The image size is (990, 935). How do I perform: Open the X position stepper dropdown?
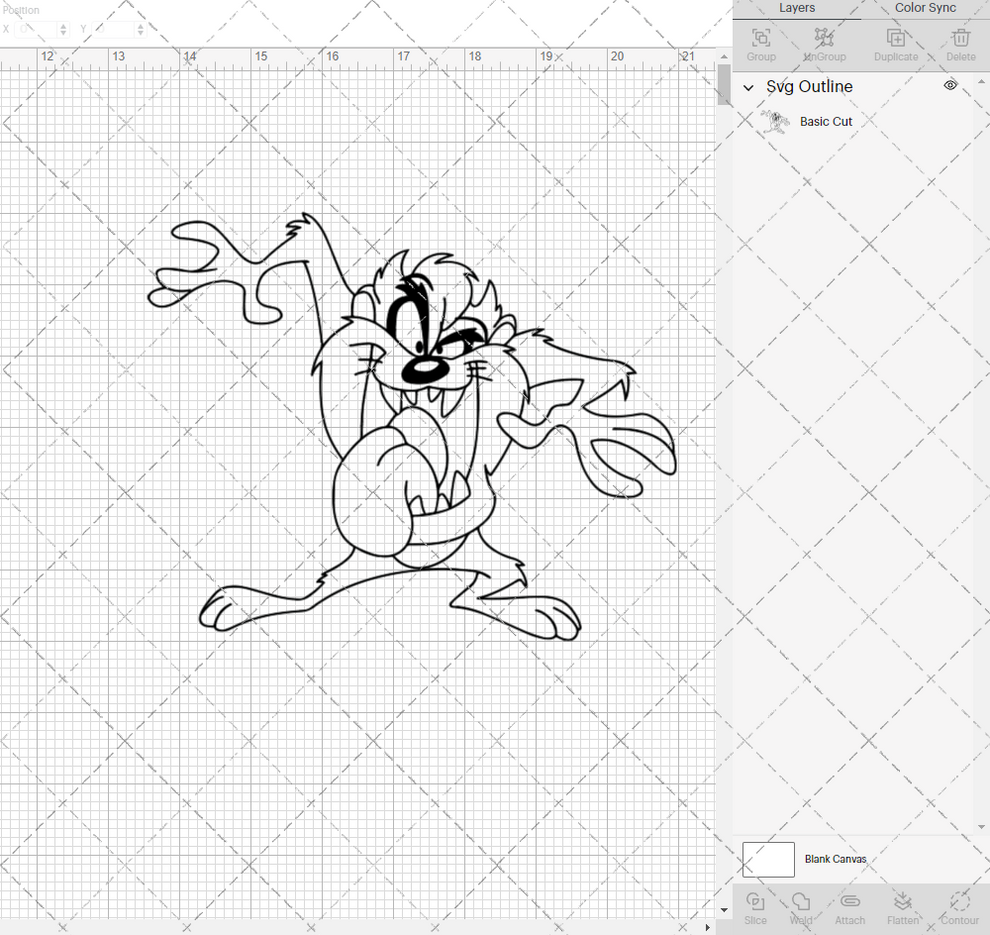click(62, 29)
